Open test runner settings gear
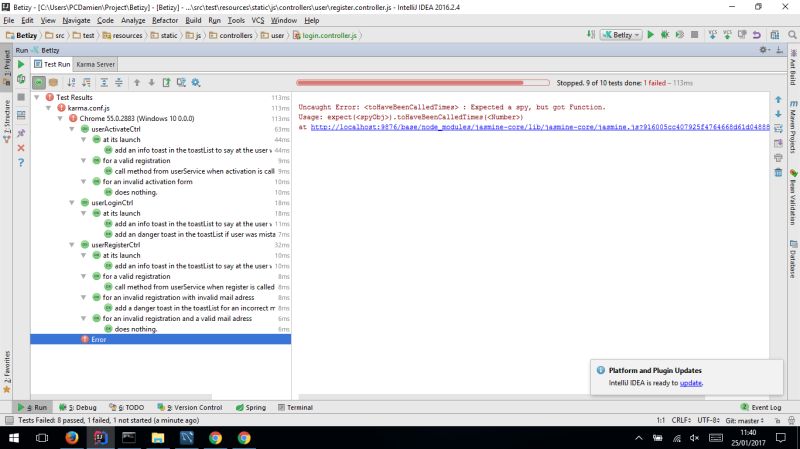The image size is (800, 449). (196, 83)
